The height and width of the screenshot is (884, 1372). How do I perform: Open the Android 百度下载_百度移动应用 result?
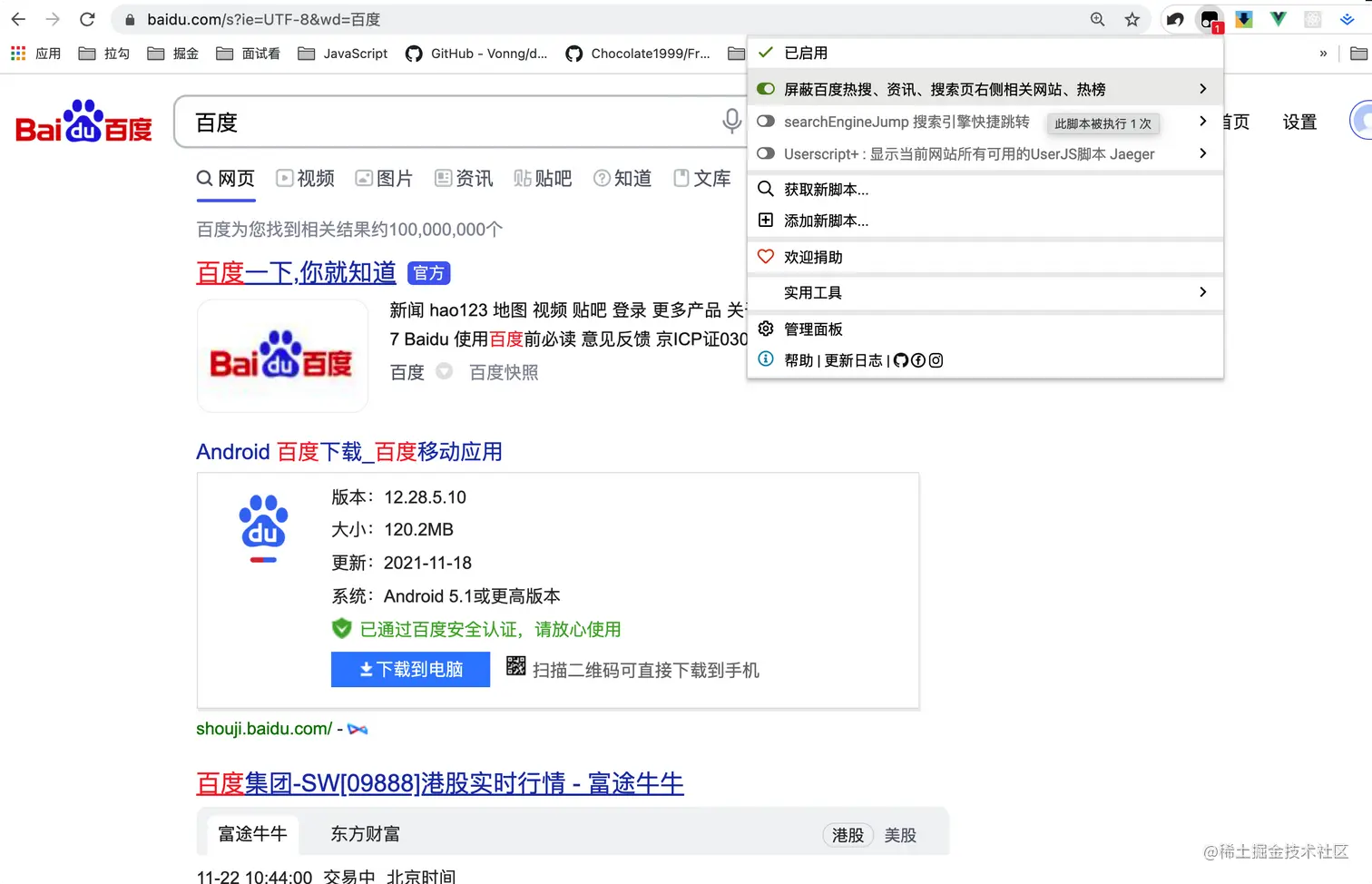[x=349, y=451]
